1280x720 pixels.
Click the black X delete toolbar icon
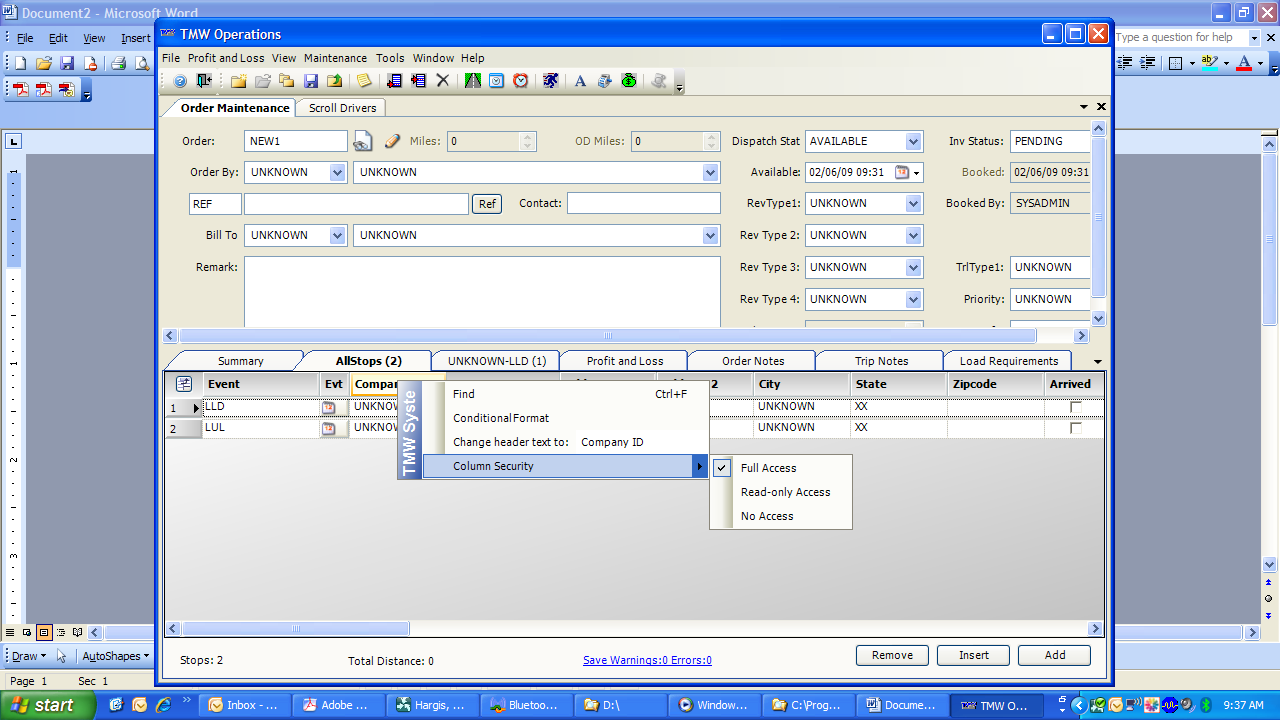[443, 81]
